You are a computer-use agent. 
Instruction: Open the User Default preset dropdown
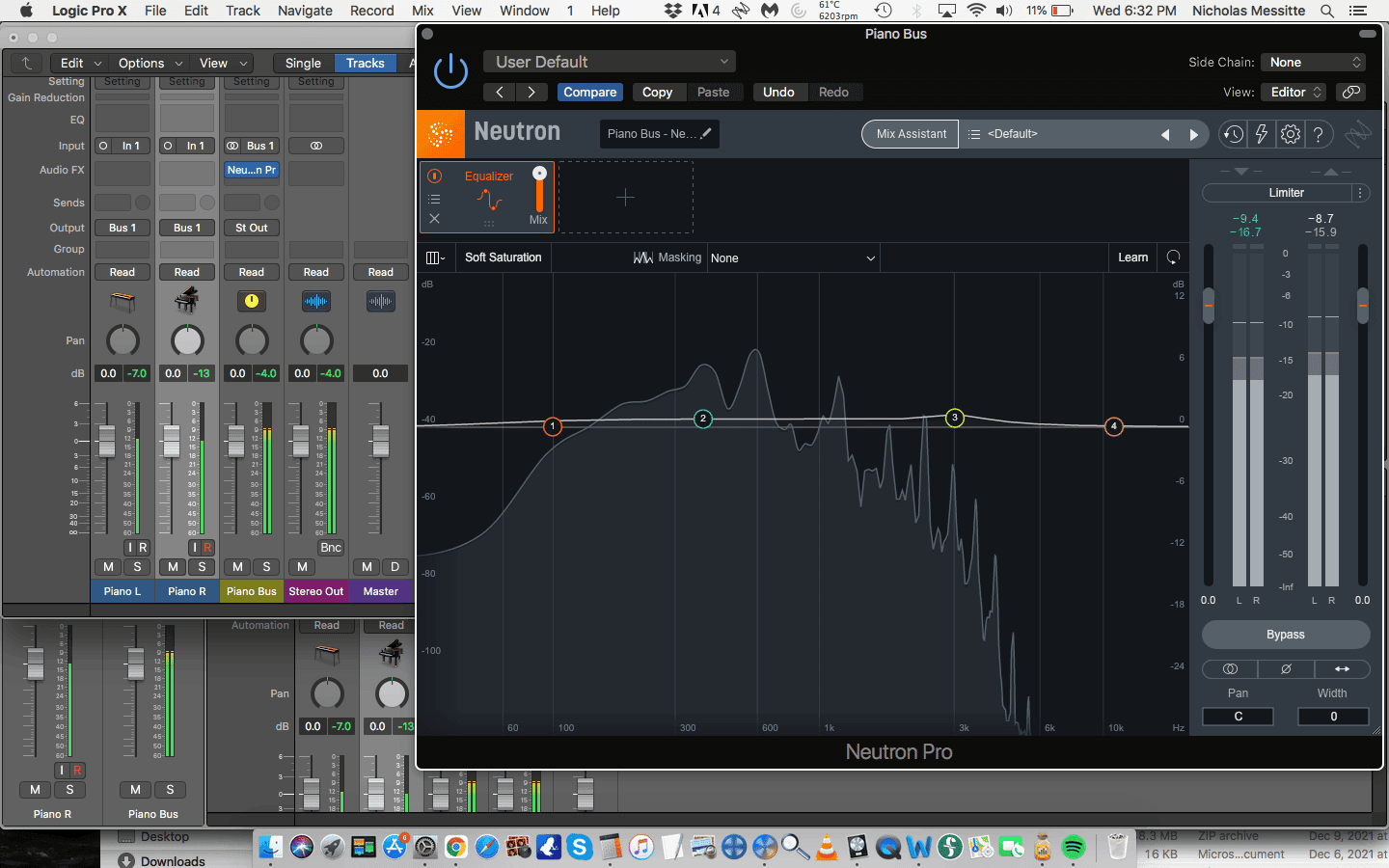[x=609, y=62]
